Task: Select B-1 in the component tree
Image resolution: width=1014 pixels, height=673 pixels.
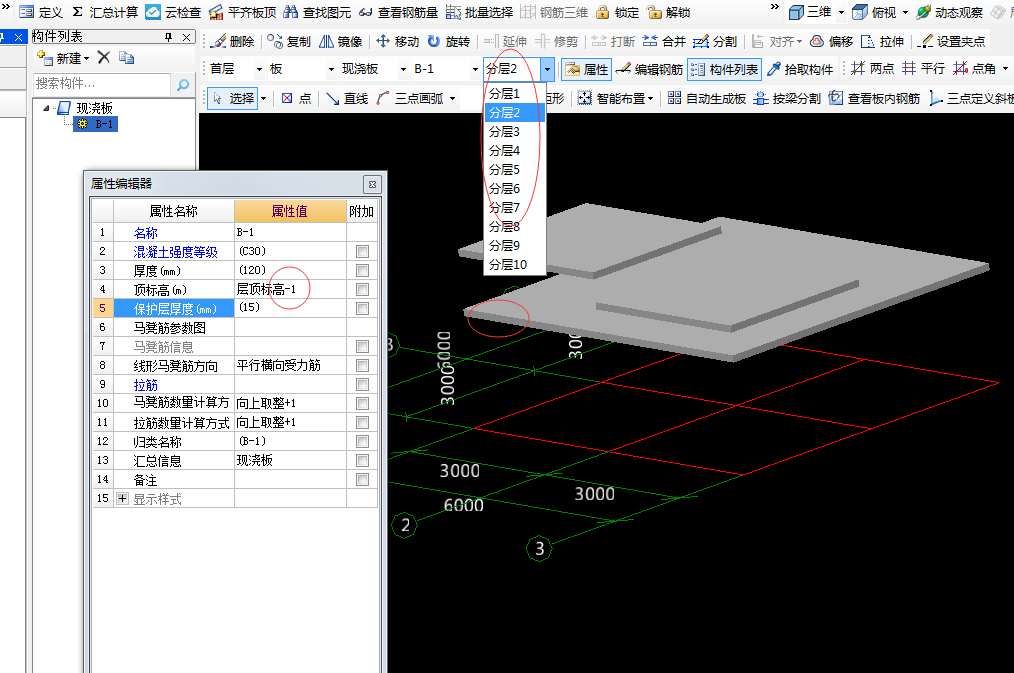Action: tap(96, 124)
